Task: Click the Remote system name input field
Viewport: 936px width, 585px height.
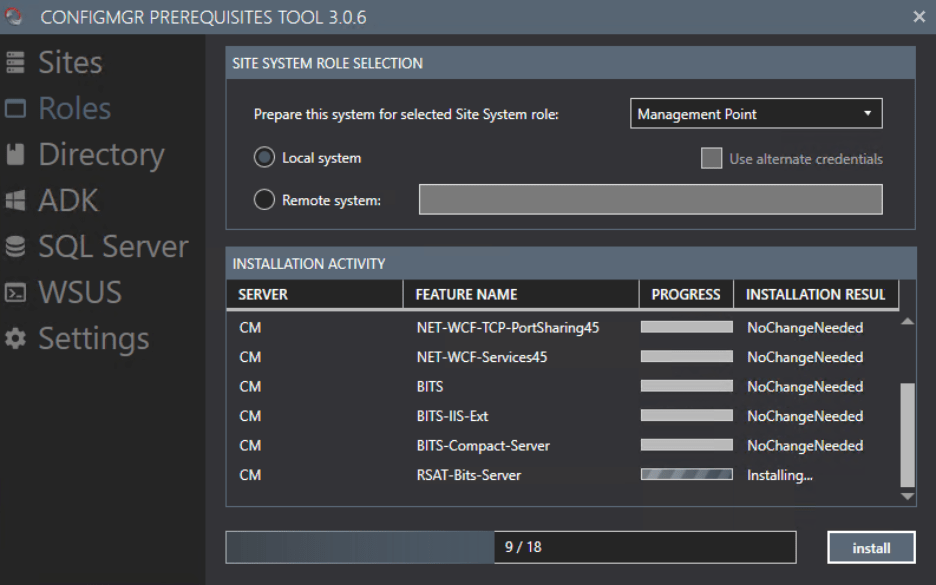Action: pyautogui.click(x=649, y=199)
